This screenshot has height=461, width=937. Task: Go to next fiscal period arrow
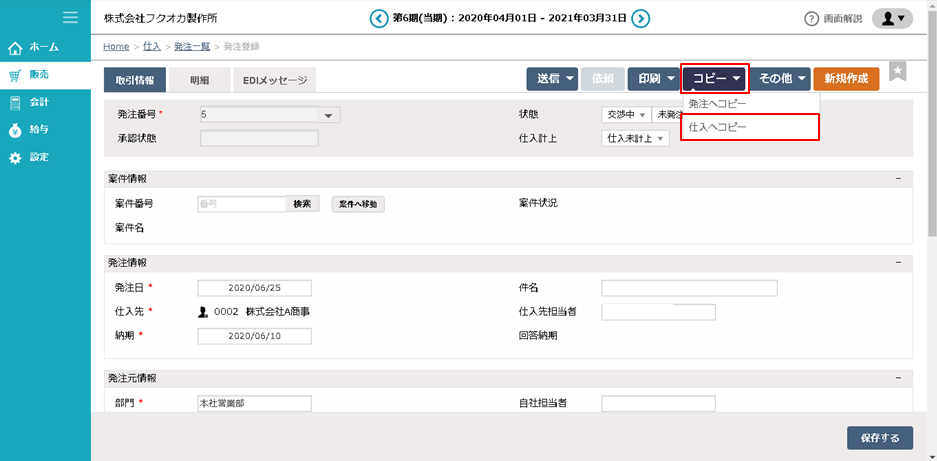coord(641,18)
